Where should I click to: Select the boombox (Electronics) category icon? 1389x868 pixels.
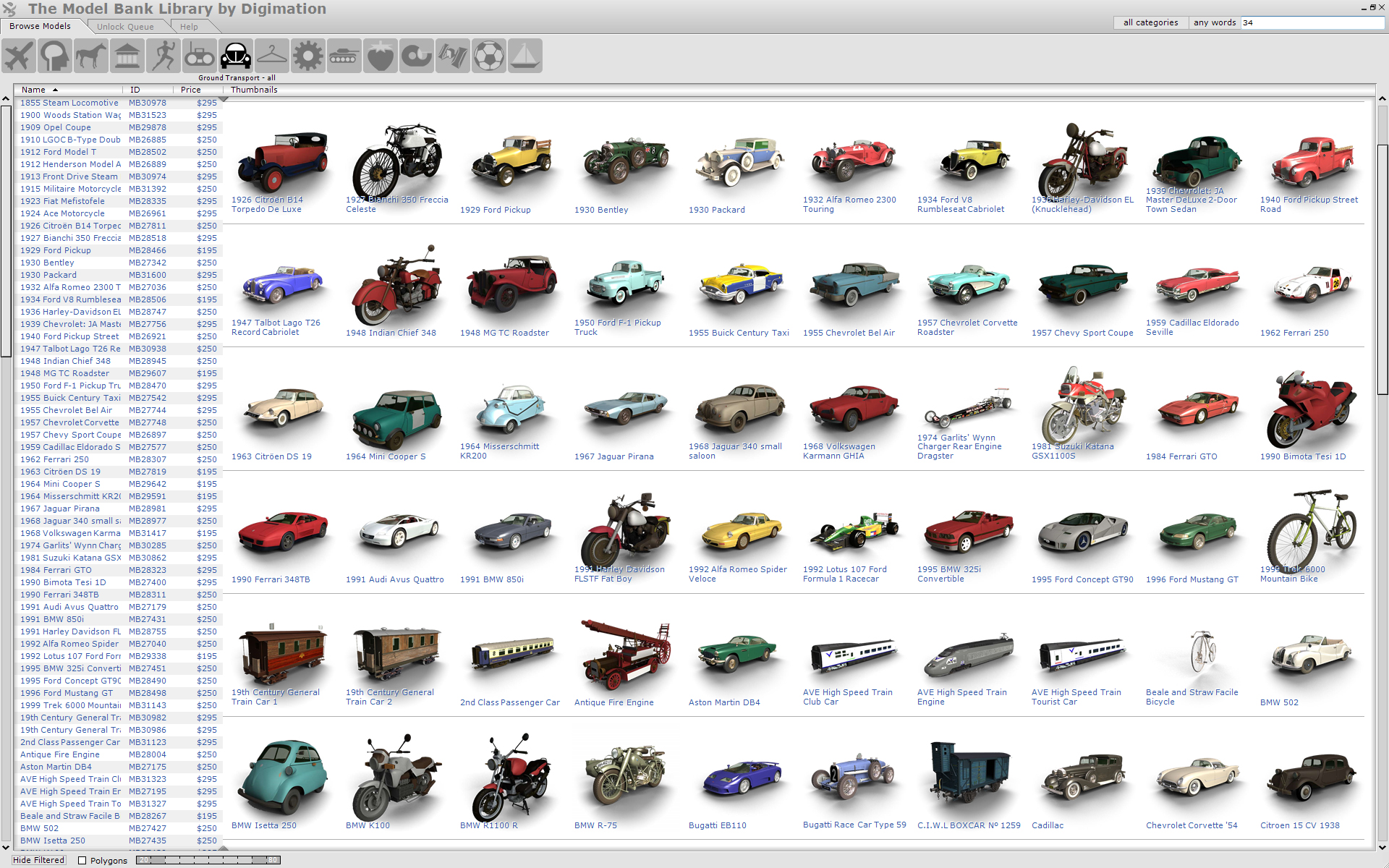click(x=200, y=56)
